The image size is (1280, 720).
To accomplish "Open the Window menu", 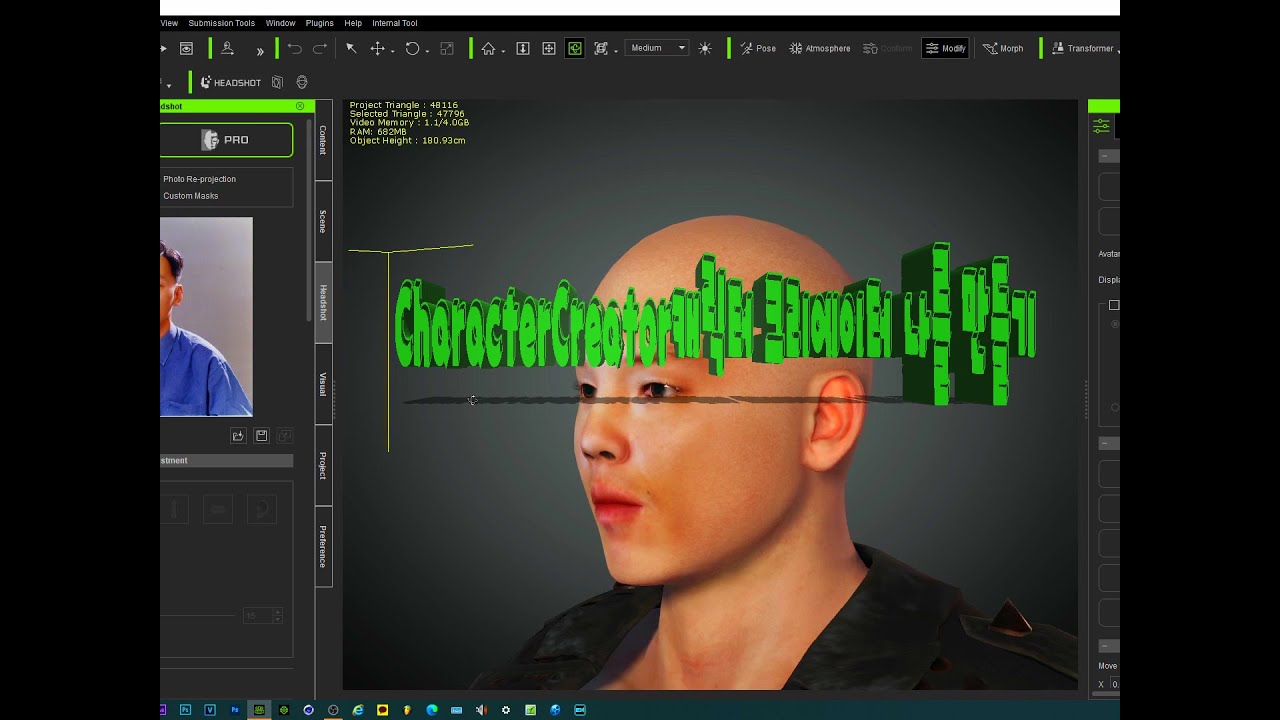I will (x=280, y=23).
